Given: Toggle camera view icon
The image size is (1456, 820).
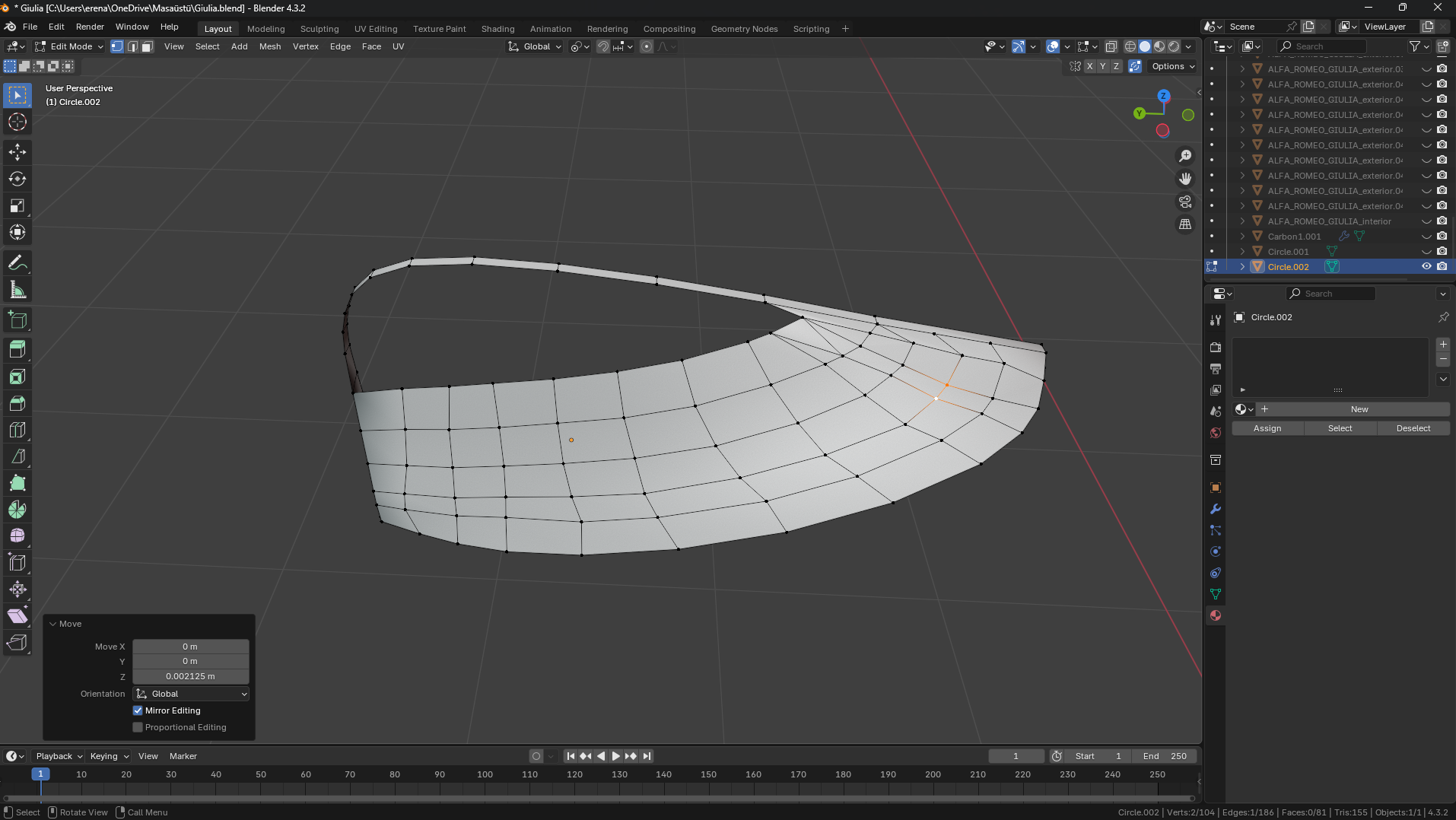Looking at the screenshot, I should (x=1185, y=202).
